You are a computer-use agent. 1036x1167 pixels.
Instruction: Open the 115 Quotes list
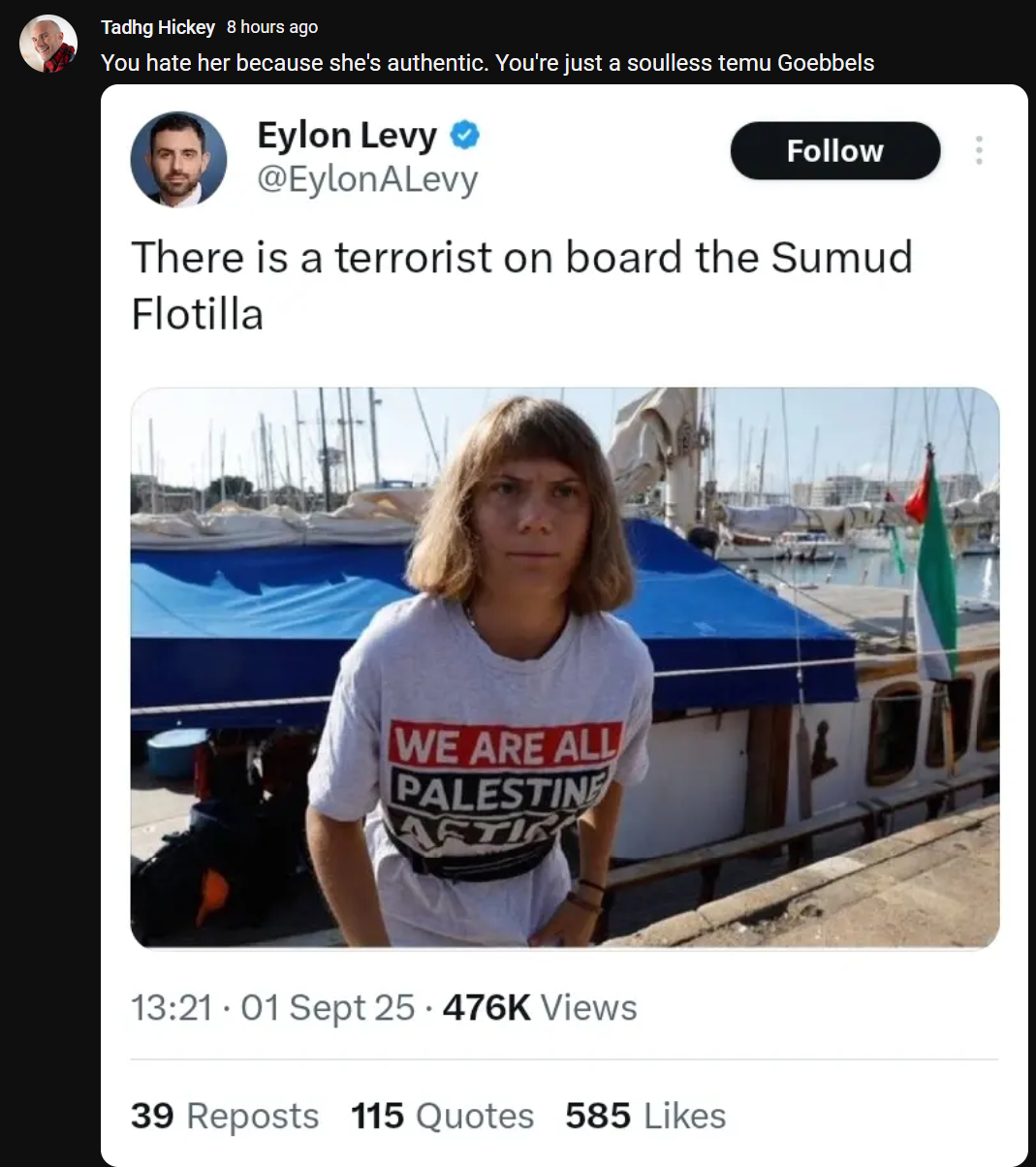[442, 1116]
